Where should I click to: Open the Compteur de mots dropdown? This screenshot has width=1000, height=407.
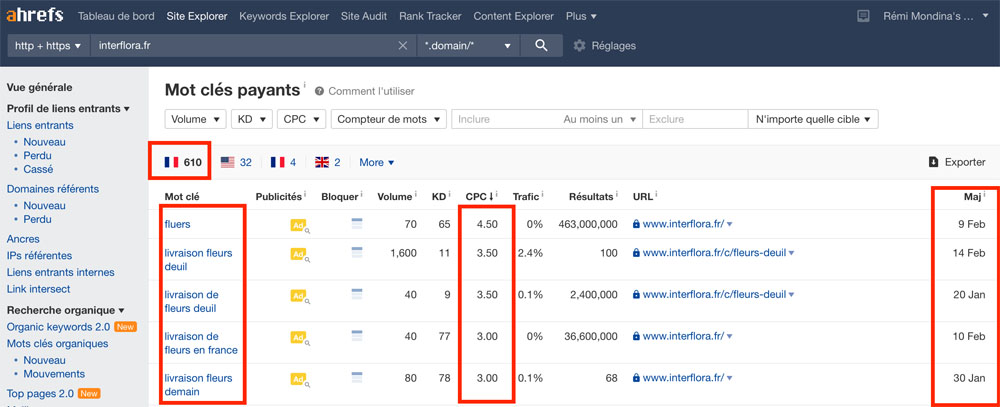tap(388, 119)
